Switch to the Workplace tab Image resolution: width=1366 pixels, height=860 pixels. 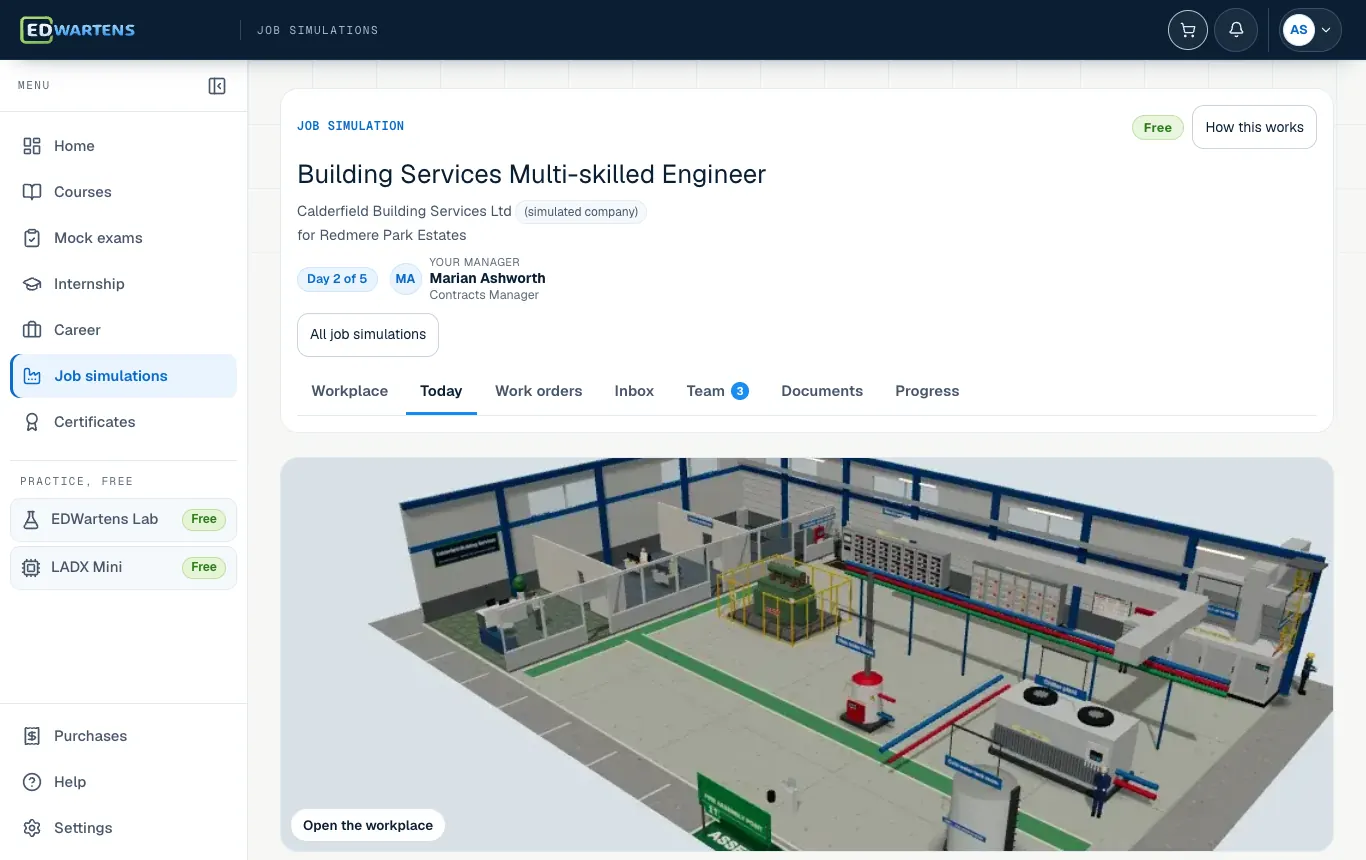click(350, 391)
